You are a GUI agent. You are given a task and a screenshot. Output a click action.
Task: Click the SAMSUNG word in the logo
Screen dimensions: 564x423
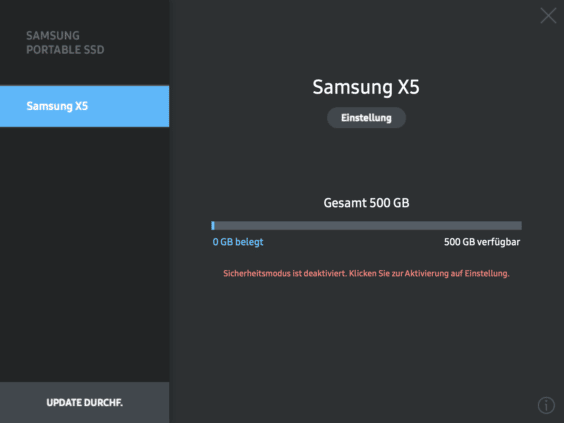click(x=53, y=36)
